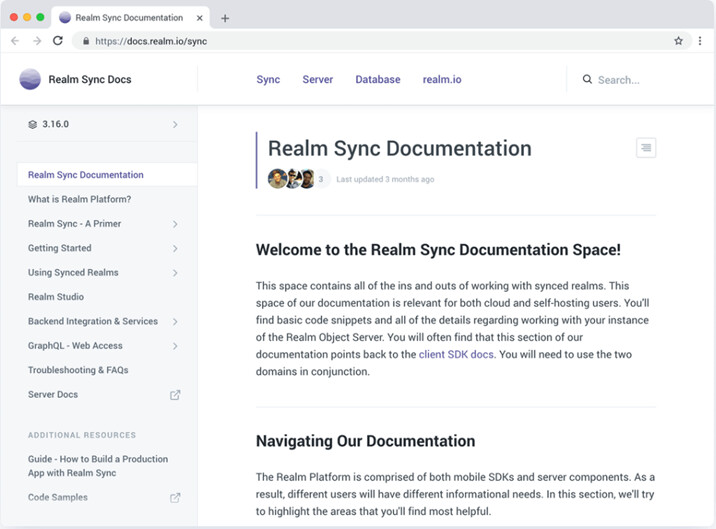The height and width of the screenshot is (529, 716).
Task: Click Navigating Our Documentation heading
Action: point(365,441)
